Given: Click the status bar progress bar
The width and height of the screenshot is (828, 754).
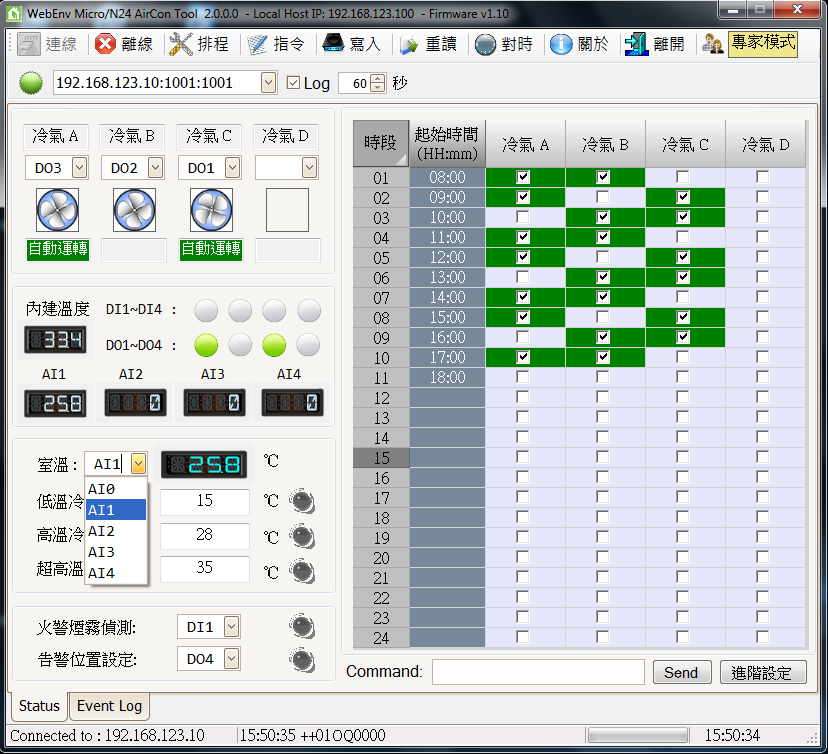Looking at the screenshot, I should click(638, 734).
